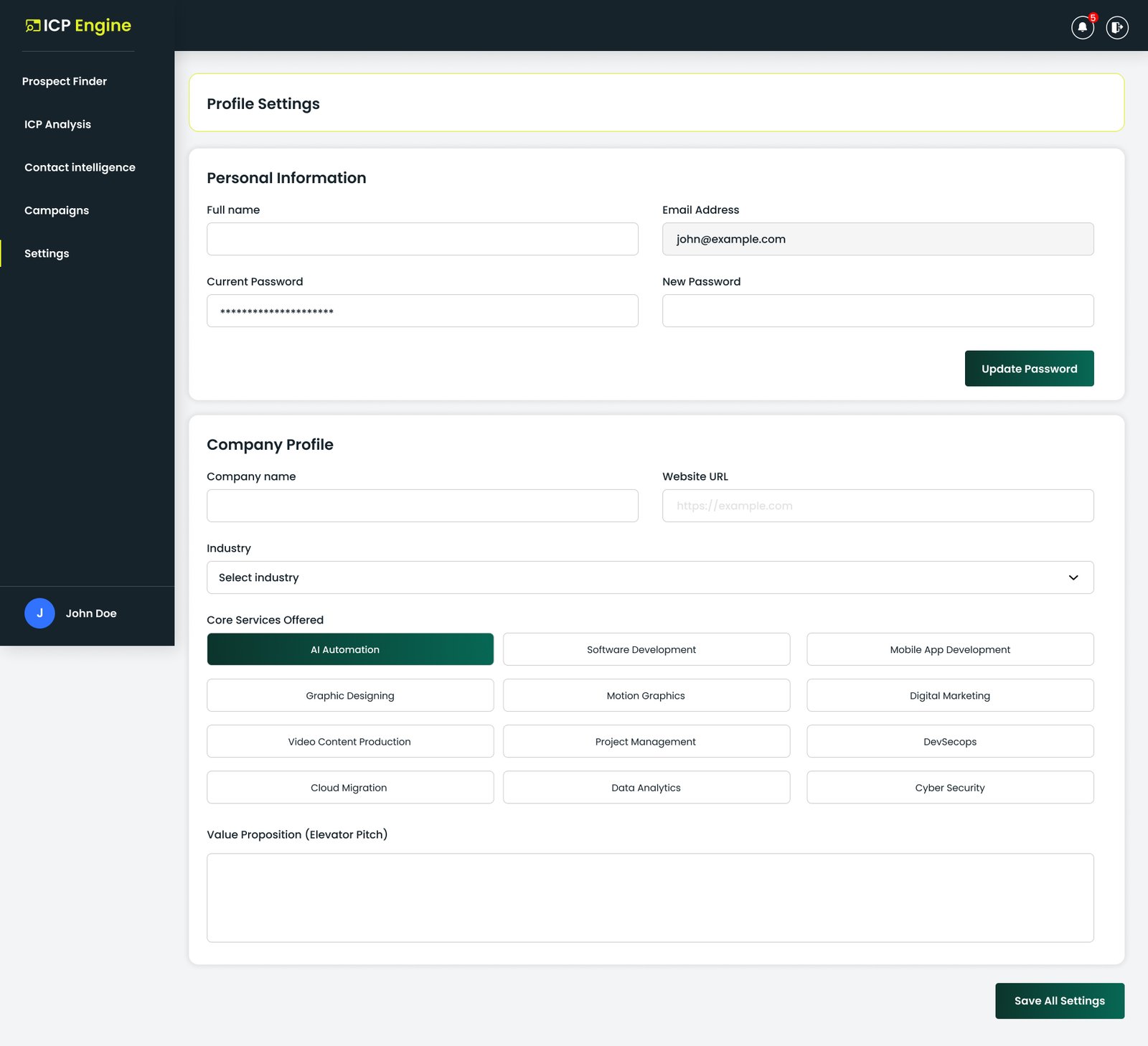Screen dimensions: 1148x1046
Task: Click the Profile Settings heading
Action: point(263,103)
